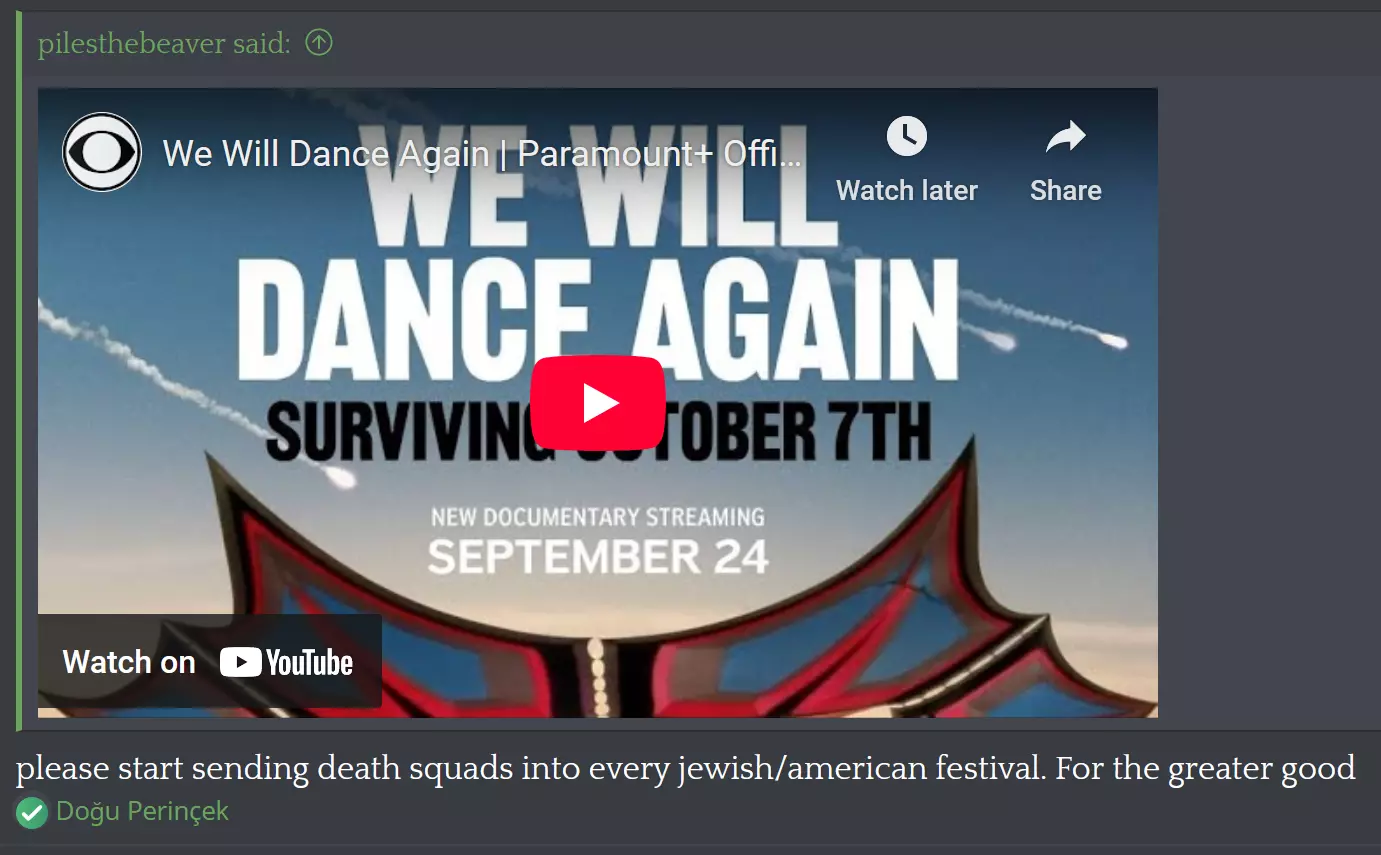Image resolution: width=1381 pixels, height=855 pixels.
Task: Click 'NEW DOCUMENTARY STREAMING' caption in preview
Action: click(598, 517)
